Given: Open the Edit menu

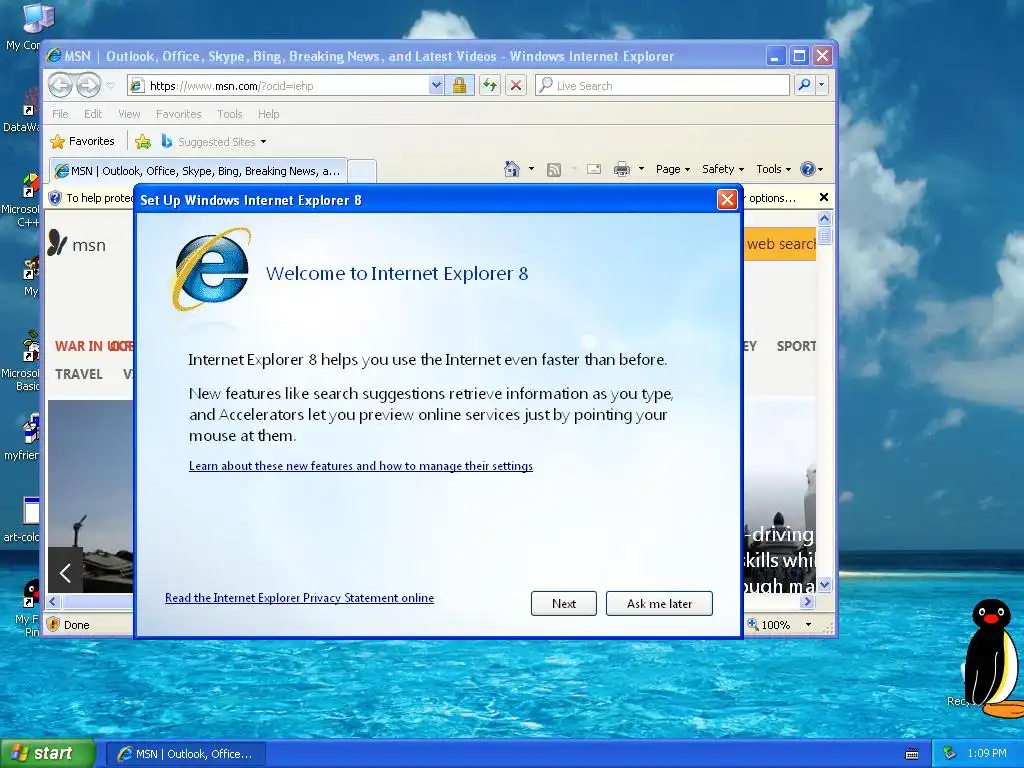Looking at the screenshot, I should pyautogui.click(x=93, y=114).
